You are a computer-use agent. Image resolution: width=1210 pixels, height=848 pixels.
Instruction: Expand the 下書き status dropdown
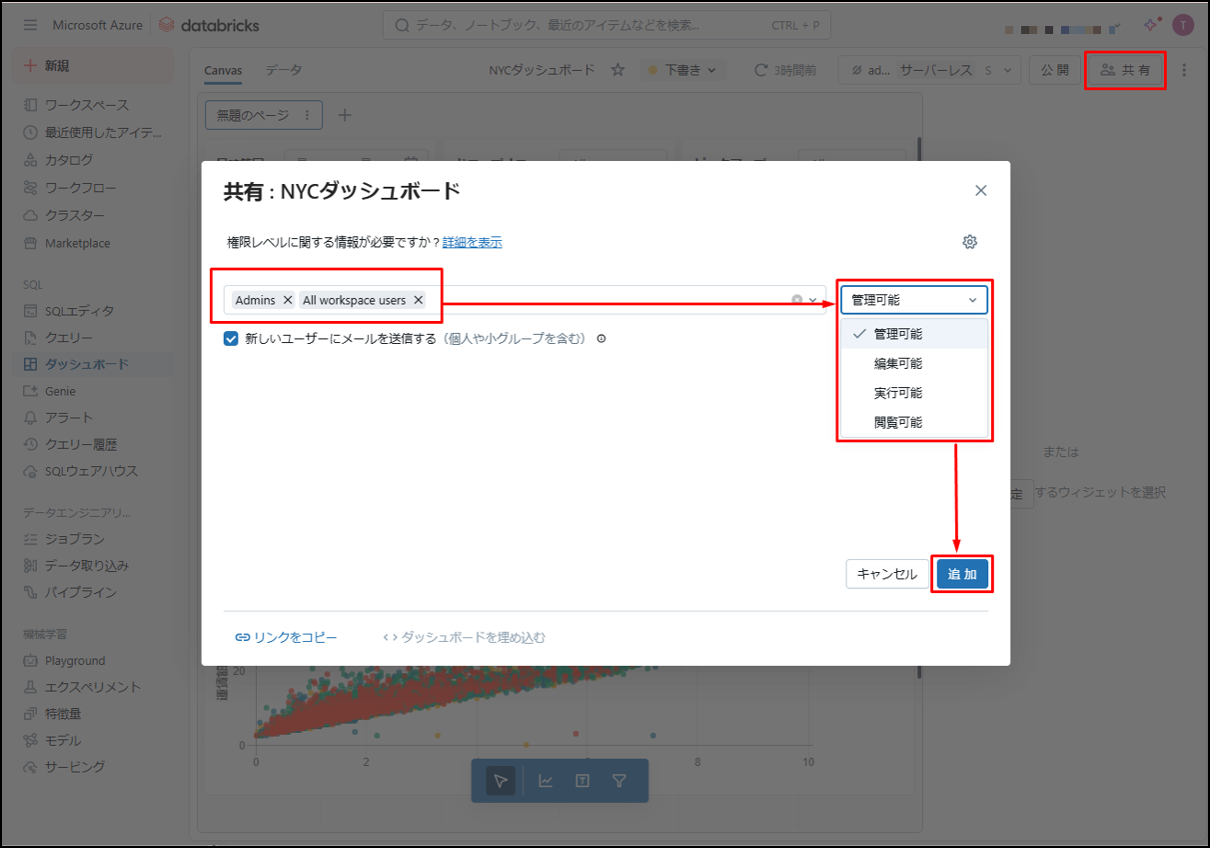[x=683, y=70]
